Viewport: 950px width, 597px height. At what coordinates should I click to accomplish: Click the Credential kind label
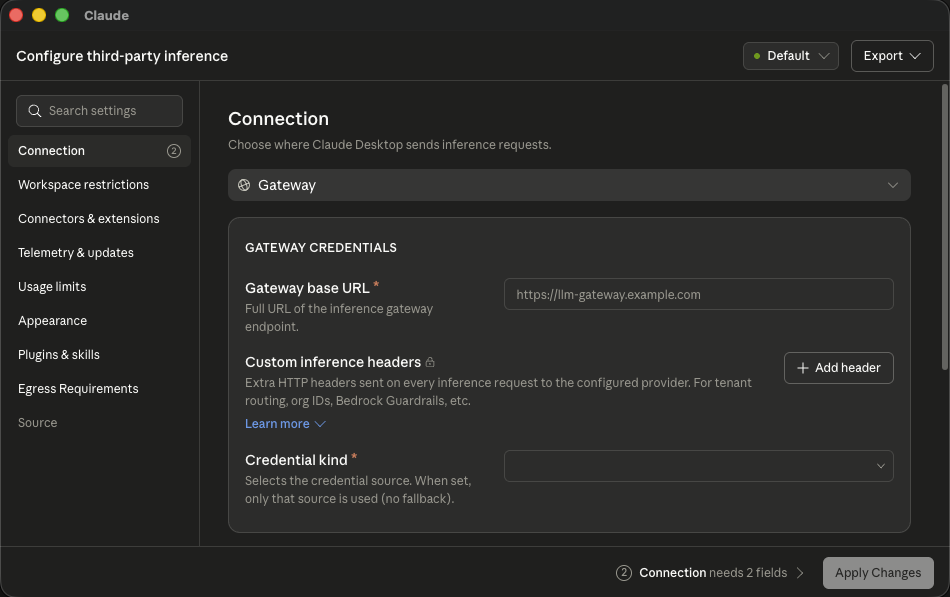[x=296, y=460]
